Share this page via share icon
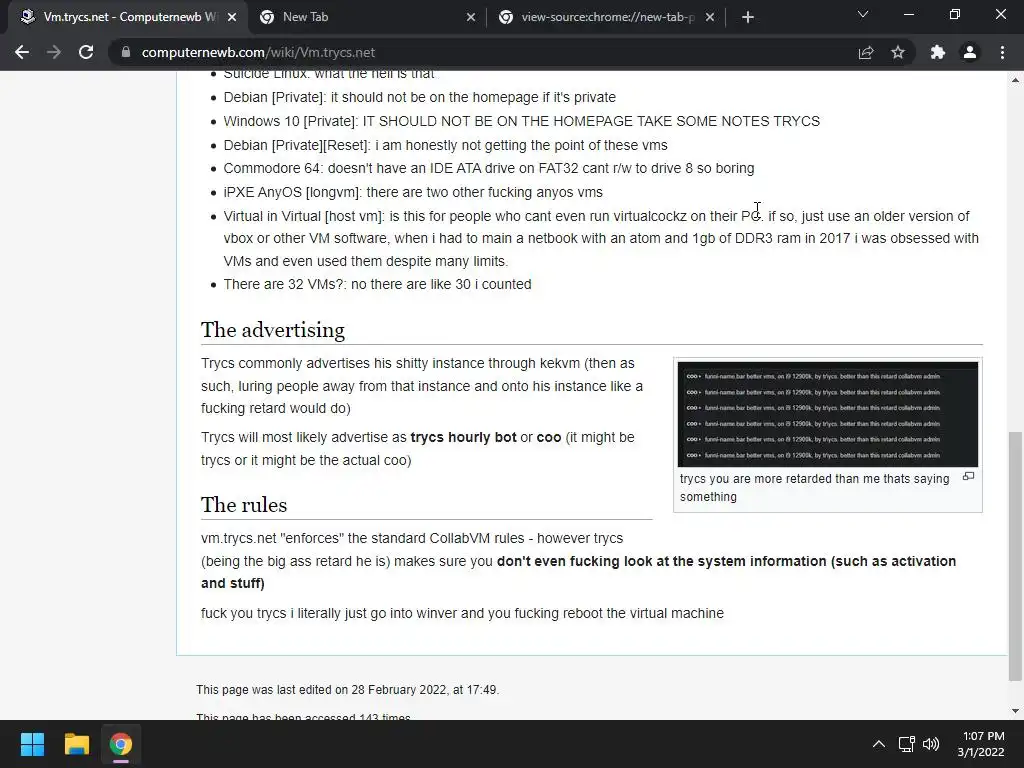Image resolution: width=1024 pixels, height=768 pixels. 866,52
